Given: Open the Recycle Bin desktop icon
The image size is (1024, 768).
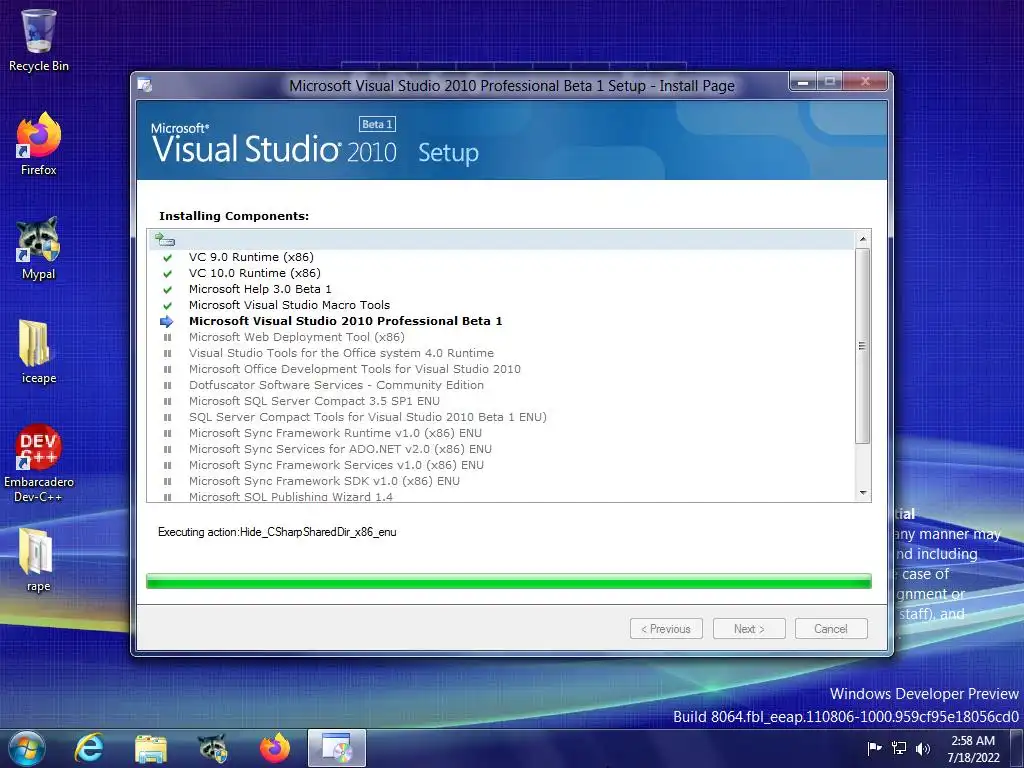Looking at the screenshot, I should point(39,40).
